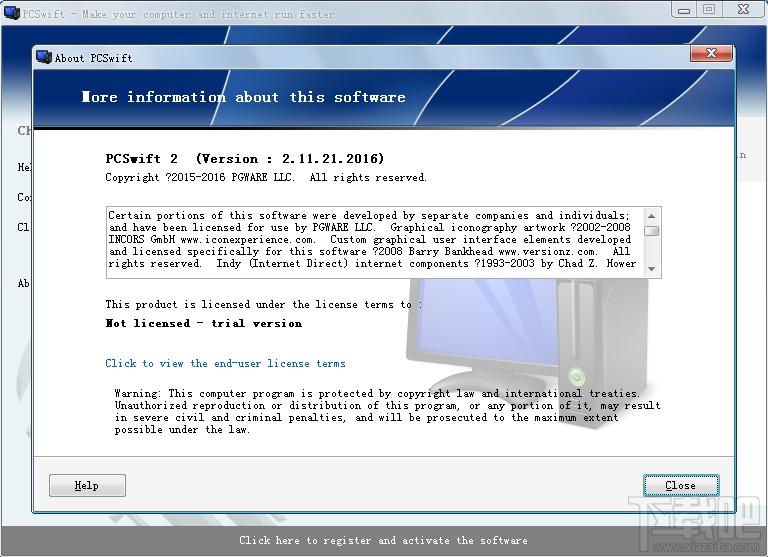Click the credits box scroll down arrow
The width and height of the screenshot is (768, 557).
(x=651, y=269)
